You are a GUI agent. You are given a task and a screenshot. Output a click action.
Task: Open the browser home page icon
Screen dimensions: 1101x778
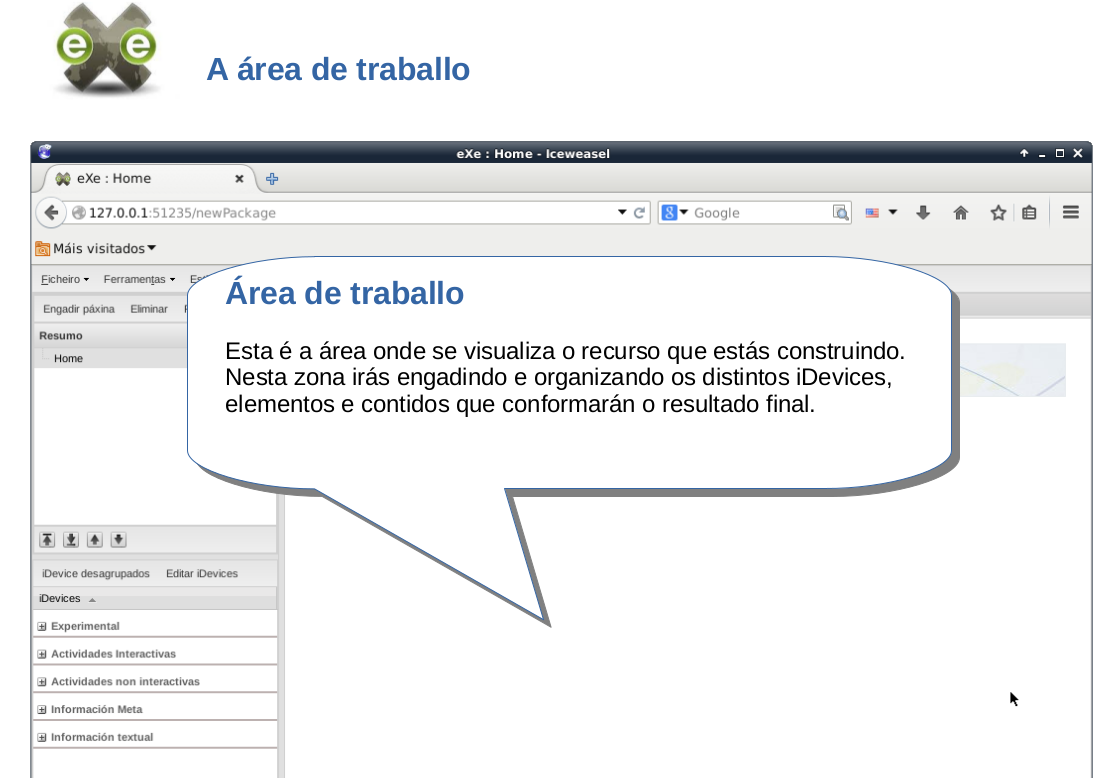961,213
